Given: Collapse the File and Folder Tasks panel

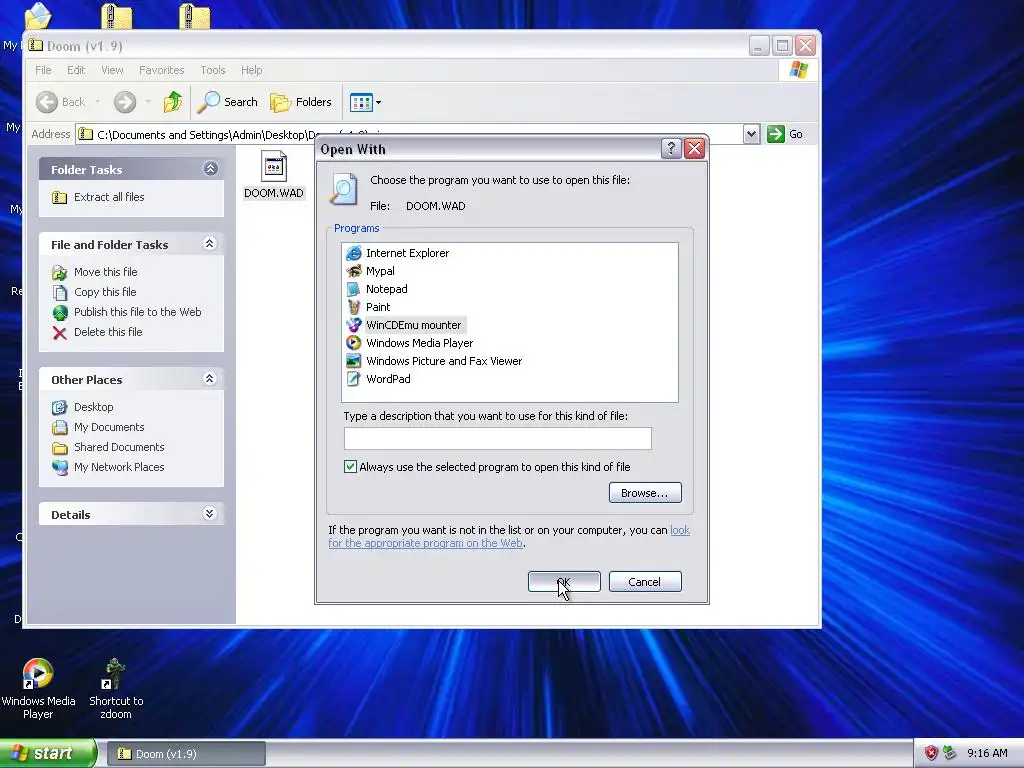Looking at the screenshot, I should point(210,244).
